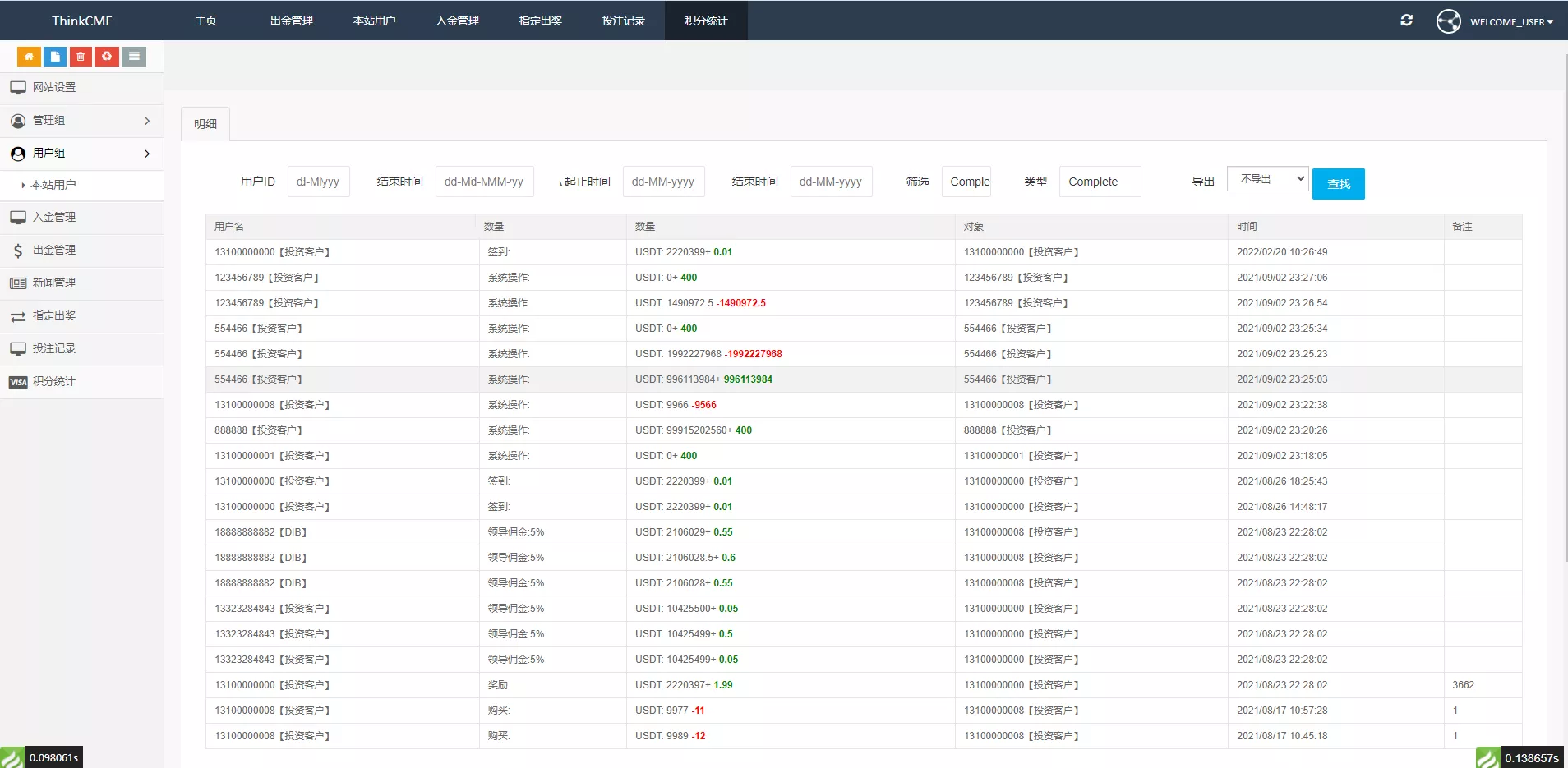
Task: Click the orange home shortcut icon
Action: pos(29,57)
